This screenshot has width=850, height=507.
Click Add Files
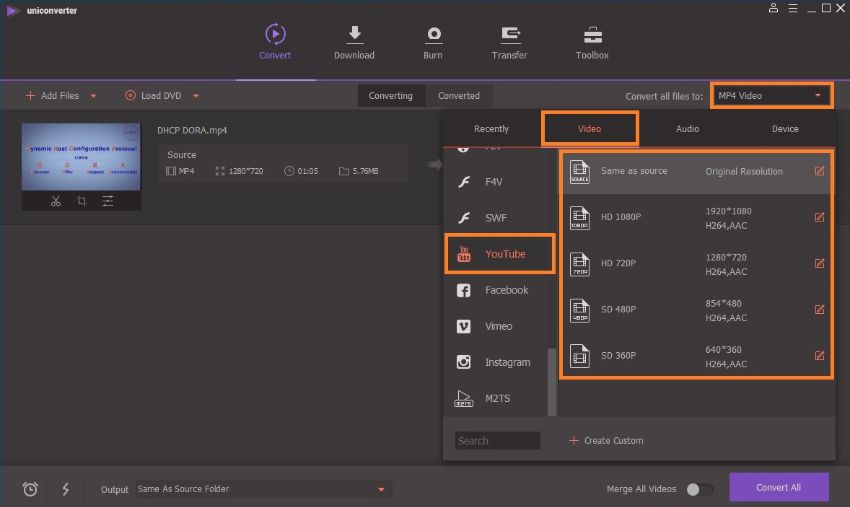click(x=53, y=96)
